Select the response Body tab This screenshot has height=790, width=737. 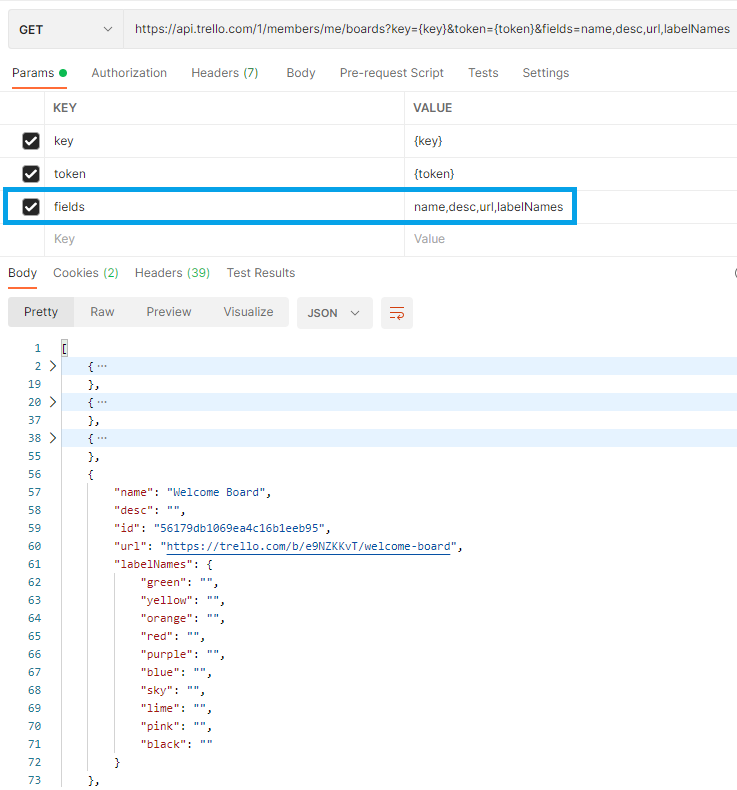pos(23,273)
